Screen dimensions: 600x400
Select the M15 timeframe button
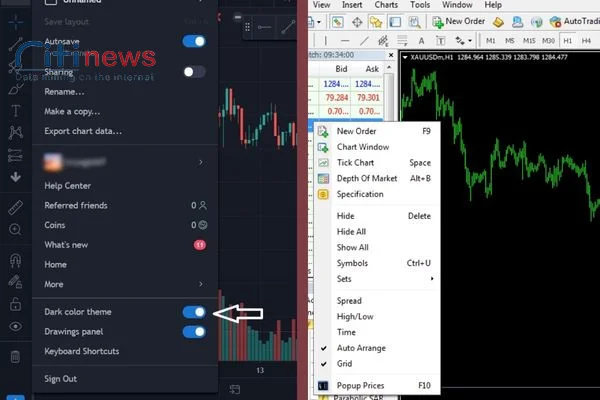click(529, 41)
